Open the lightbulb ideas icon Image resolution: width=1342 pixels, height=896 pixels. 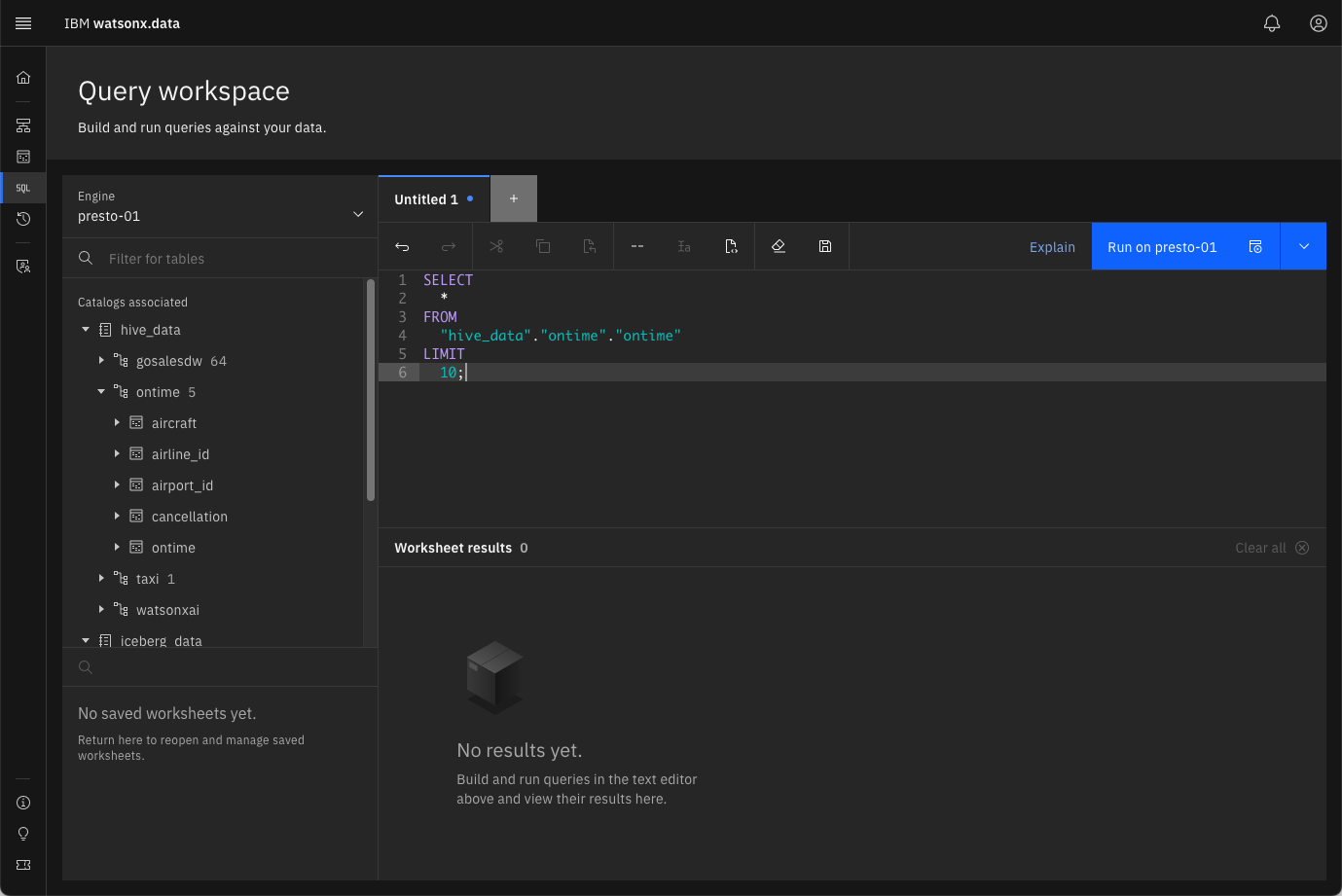23,834
